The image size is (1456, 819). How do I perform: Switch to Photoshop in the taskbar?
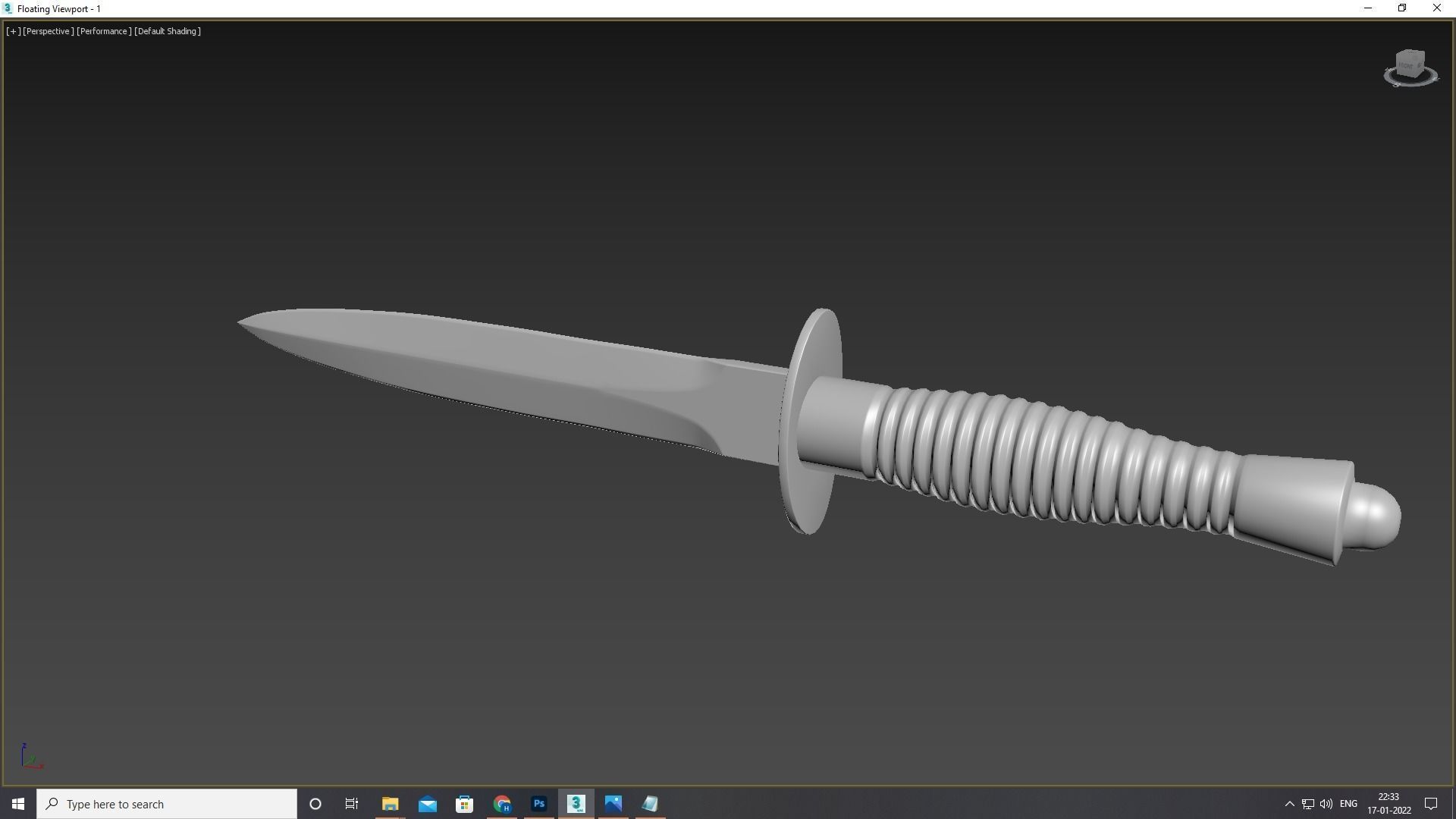(539, 804)
